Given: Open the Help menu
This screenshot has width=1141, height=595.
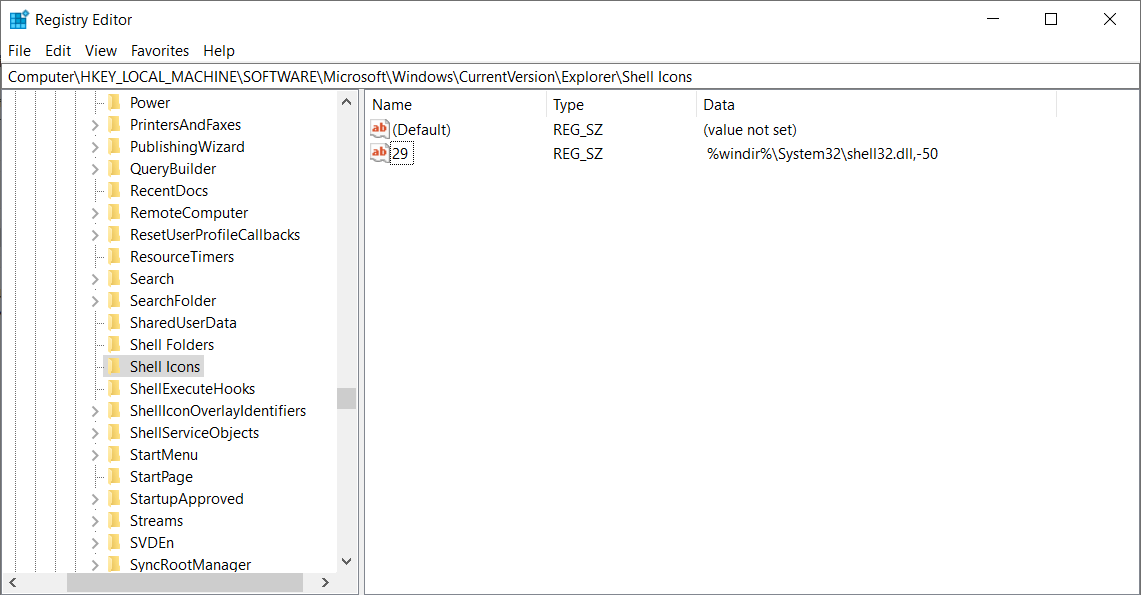Looking at the screenshot, I should (x=218, y=51).
